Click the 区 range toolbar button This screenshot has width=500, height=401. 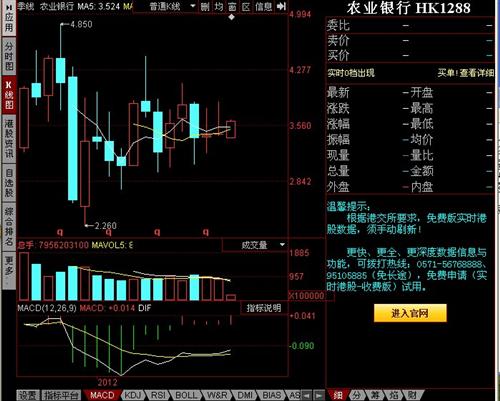click(x=246, y=6)
